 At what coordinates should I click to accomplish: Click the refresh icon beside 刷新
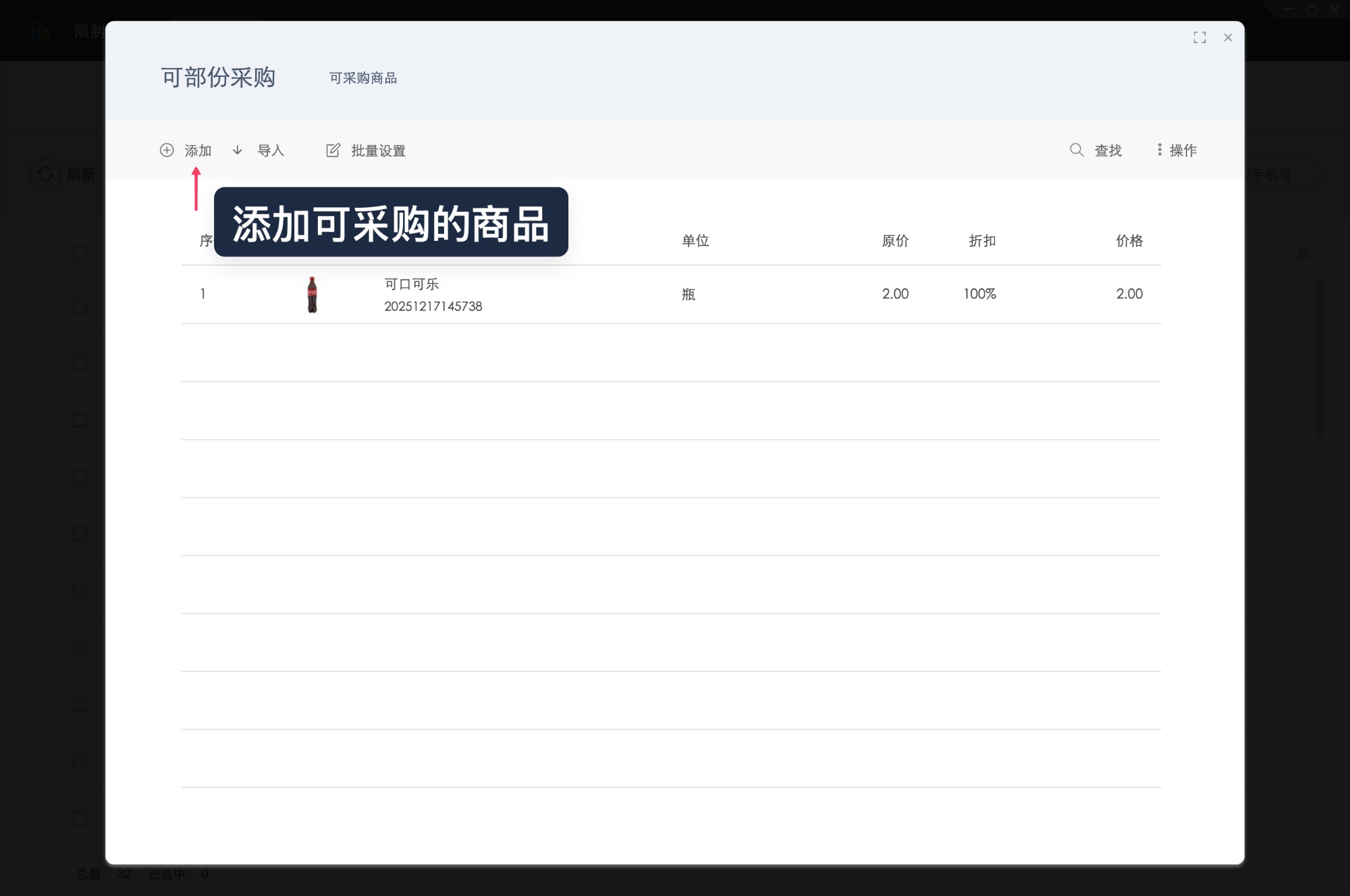pos(45,174)
